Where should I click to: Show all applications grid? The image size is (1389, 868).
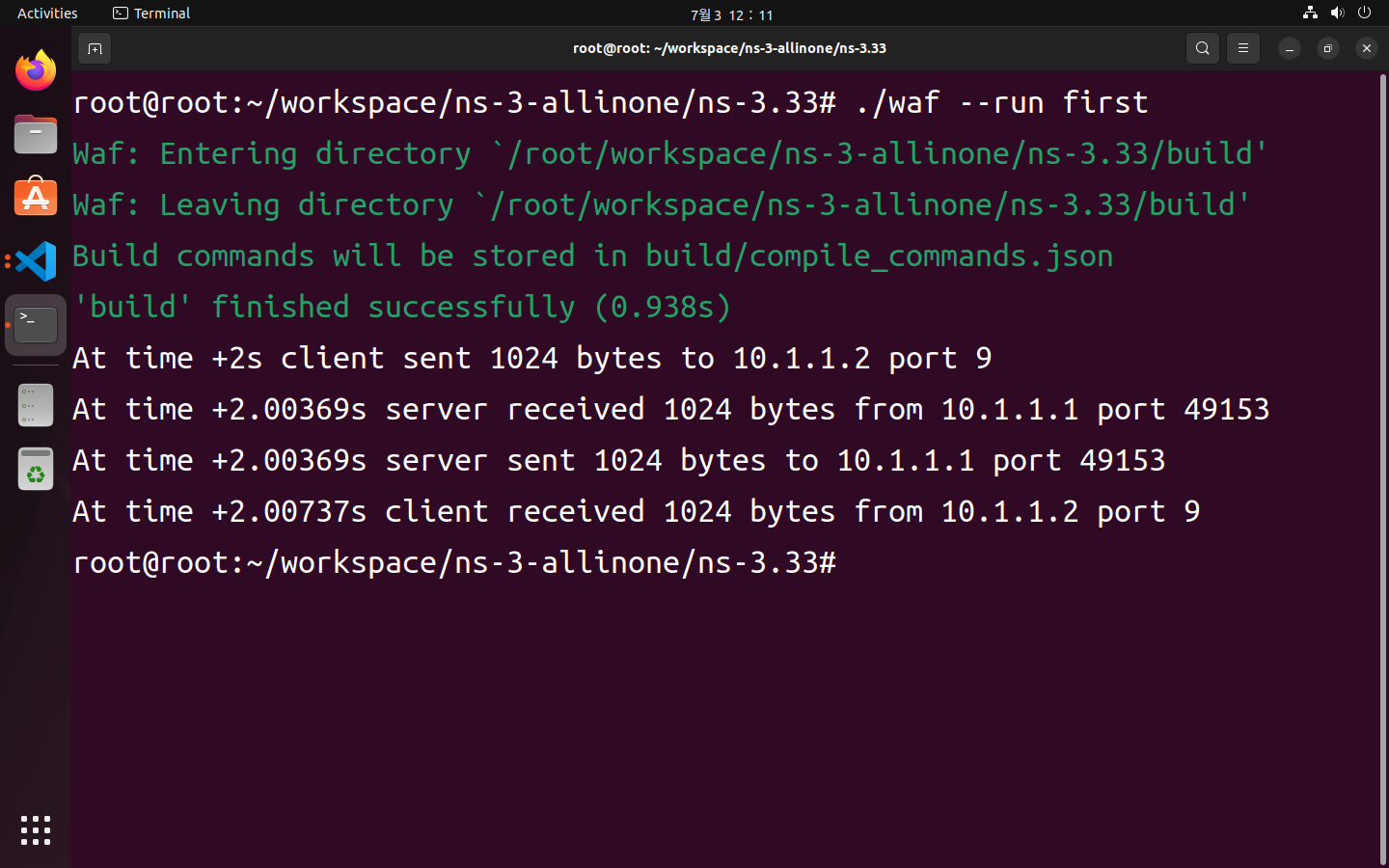point(36,830)
